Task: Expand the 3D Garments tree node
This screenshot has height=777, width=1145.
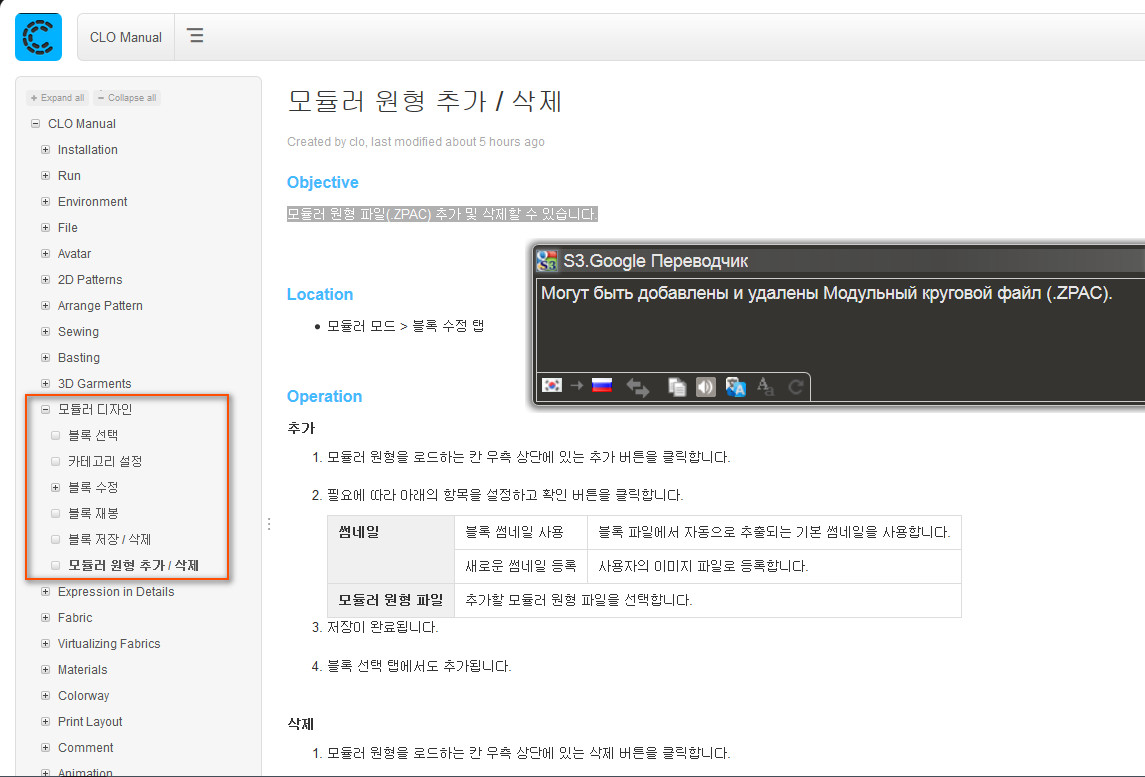Action: coord(45,383)
